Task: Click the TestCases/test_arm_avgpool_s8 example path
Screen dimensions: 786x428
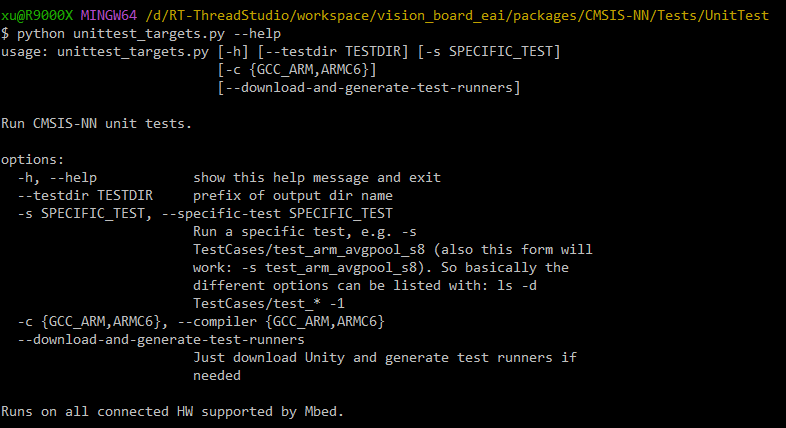Action: (313, 250)
